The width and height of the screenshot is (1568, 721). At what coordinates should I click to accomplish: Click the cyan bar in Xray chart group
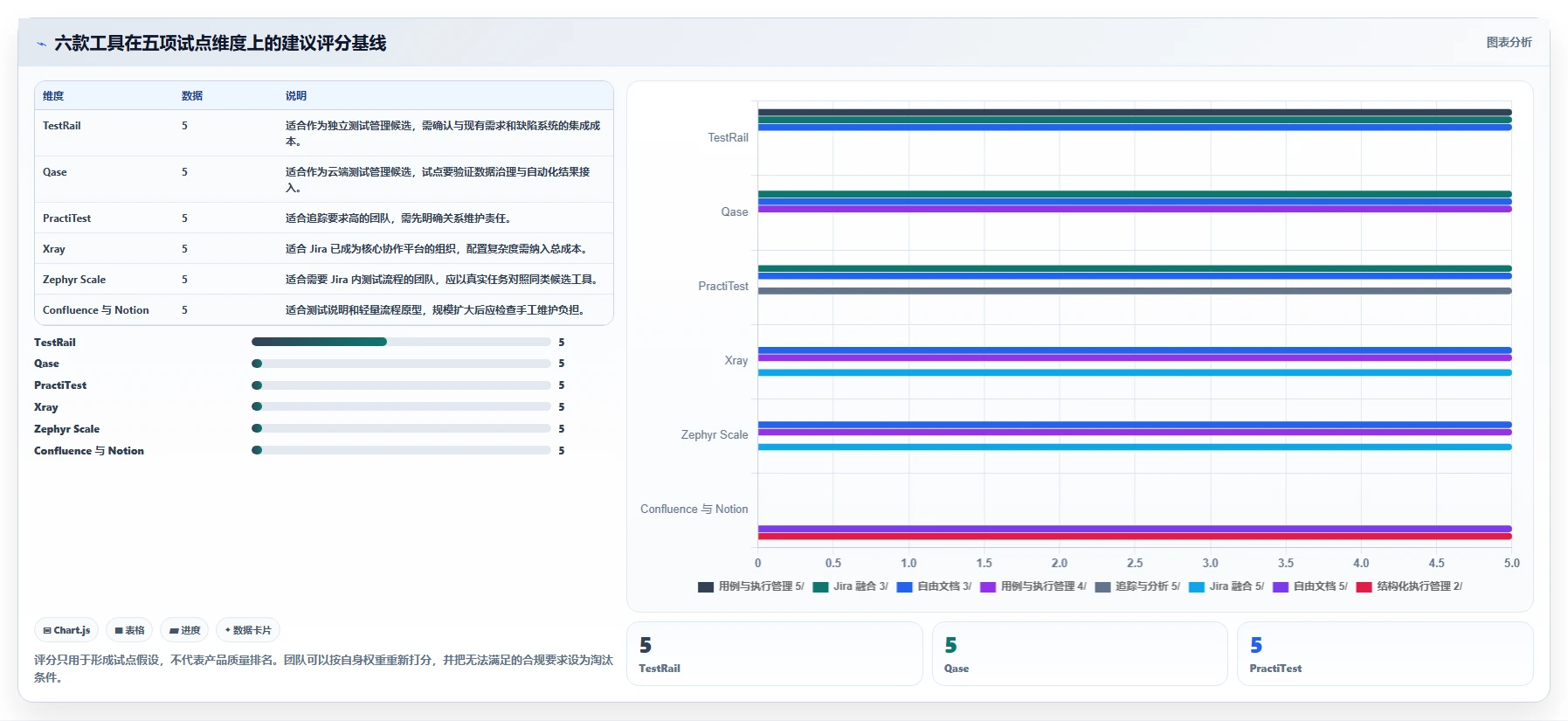(x=1135, y=372)
